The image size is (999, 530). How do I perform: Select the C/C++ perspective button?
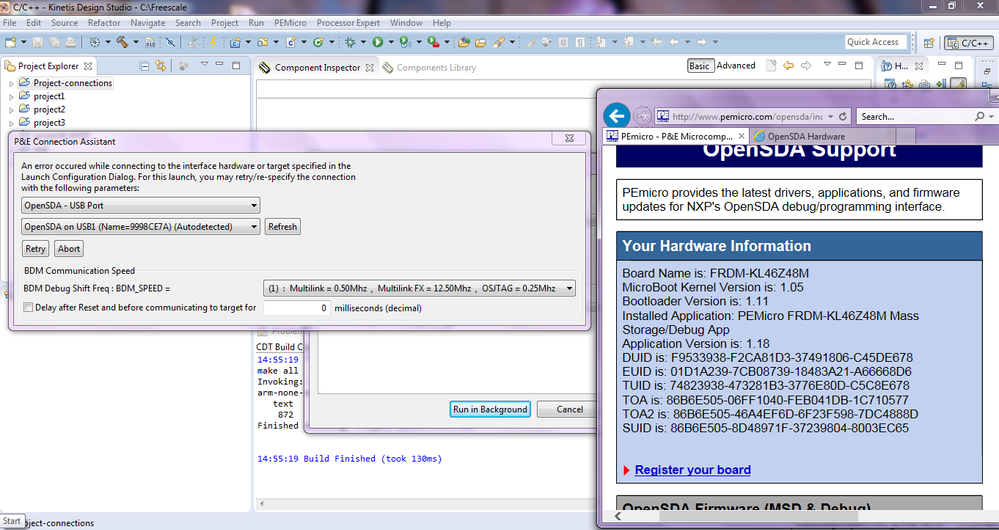968,43
